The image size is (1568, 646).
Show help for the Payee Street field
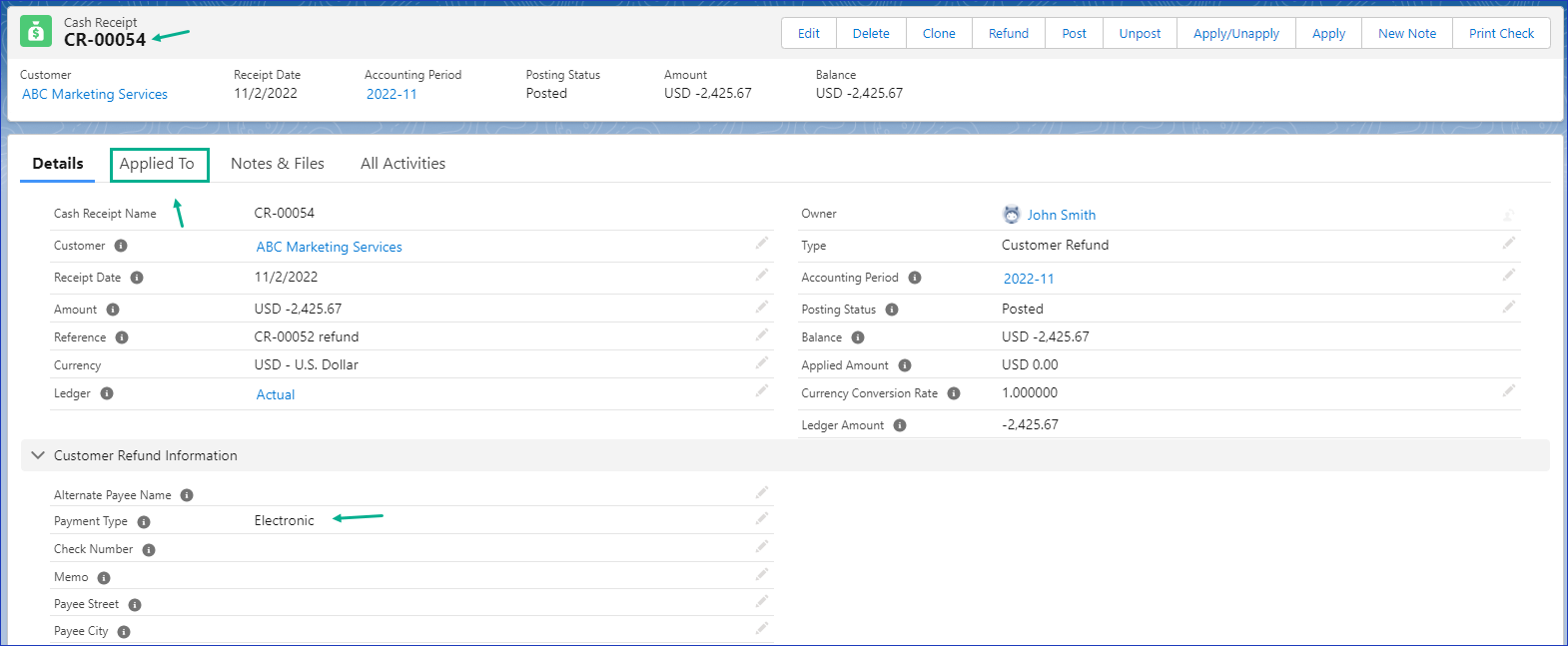tap(135, 605)
